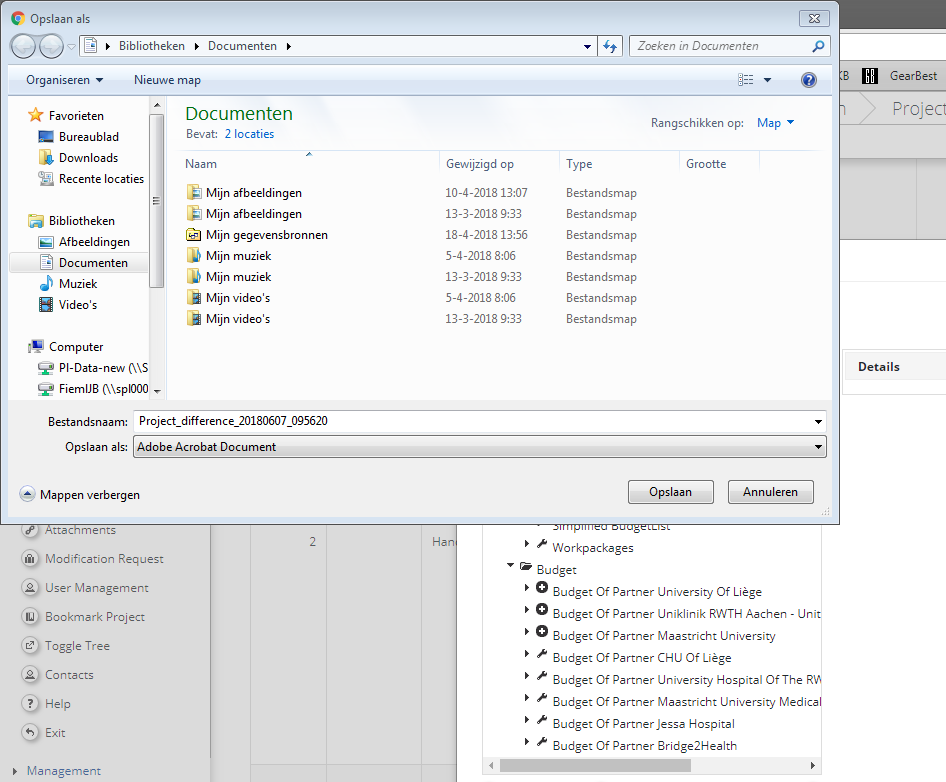Click the Annuleren button
Viewport: 946px width, 782px height.
point(770,492)
